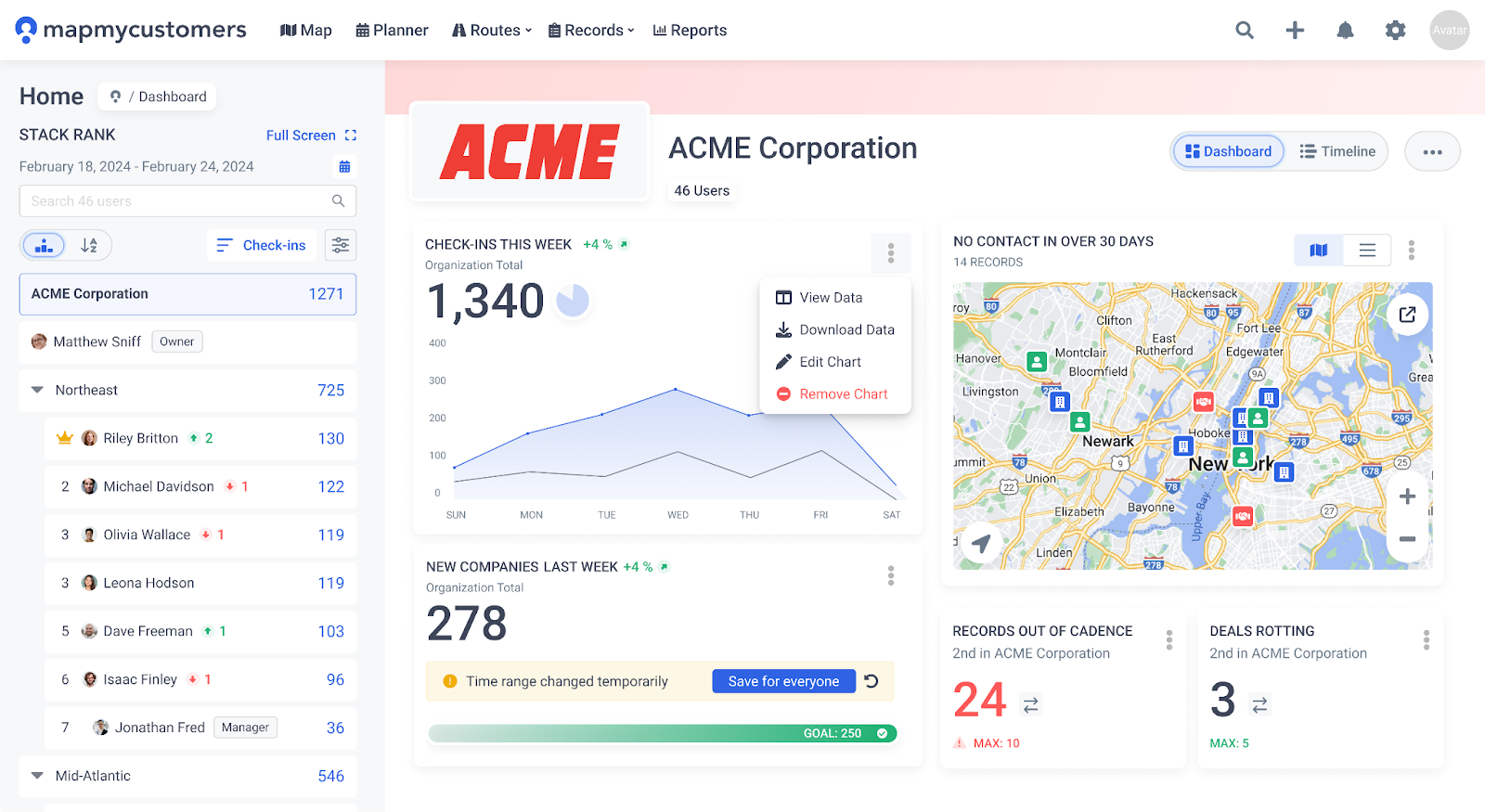Open Records Out of Cadence three-dot menu
This screenshot has height=812, width=1485.
tap(1169, 639)
